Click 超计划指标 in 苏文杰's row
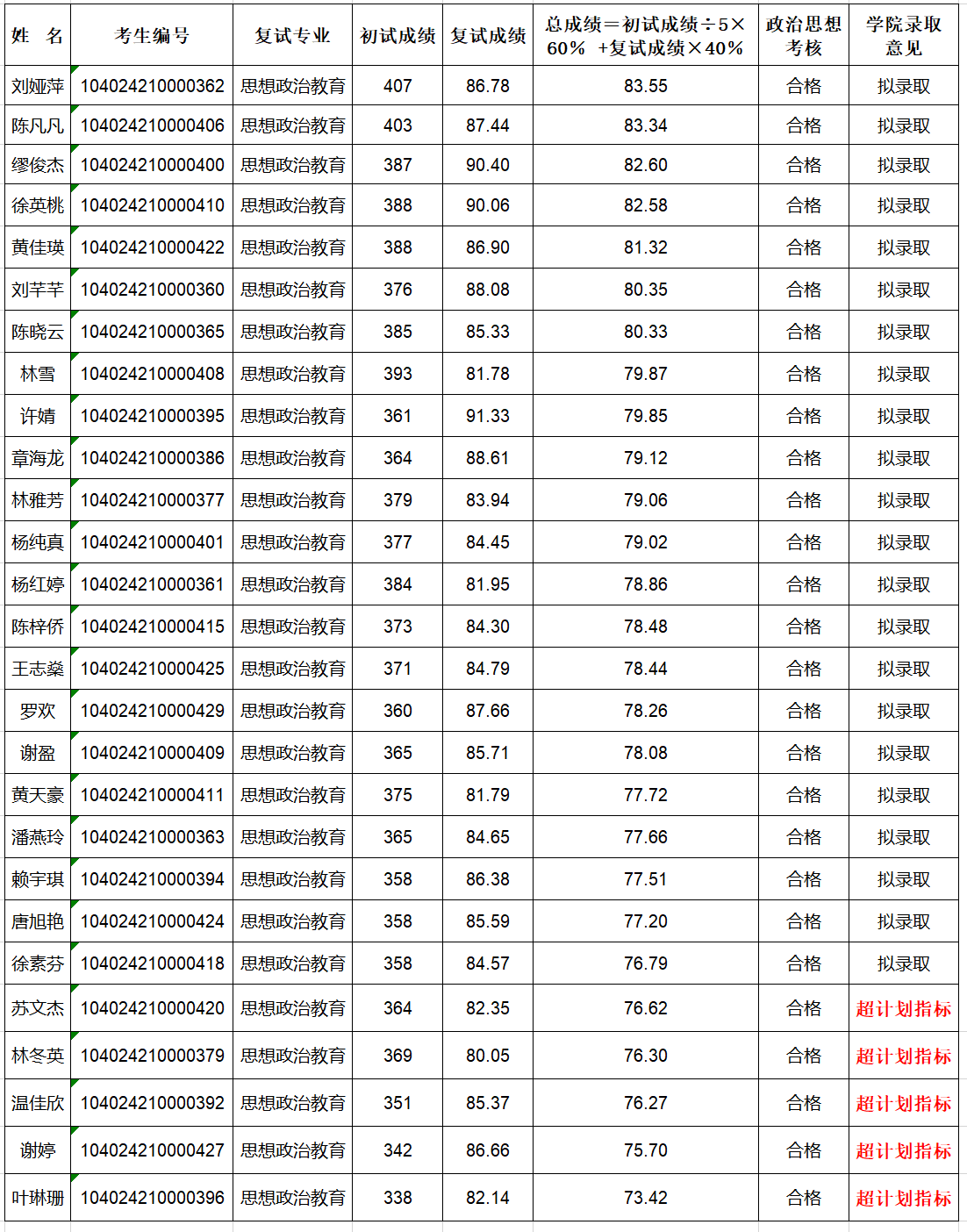Screen dimensions: 967x1232 (x=903, y=1008)
